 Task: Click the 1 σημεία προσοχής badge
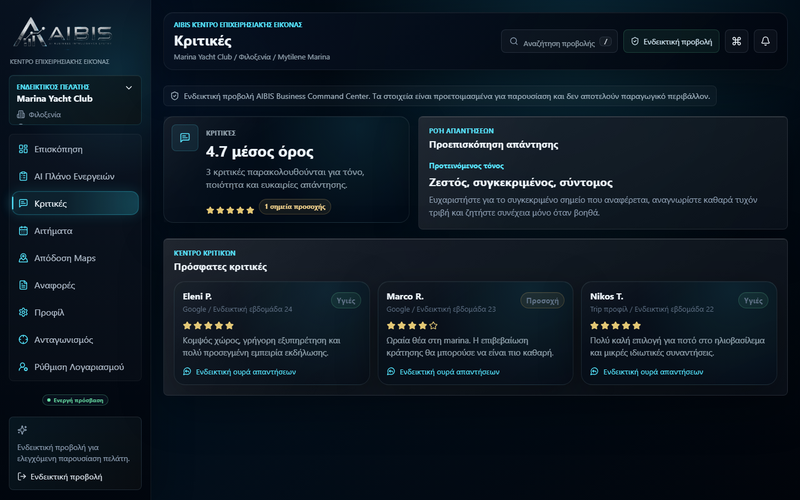click(295, 207)
